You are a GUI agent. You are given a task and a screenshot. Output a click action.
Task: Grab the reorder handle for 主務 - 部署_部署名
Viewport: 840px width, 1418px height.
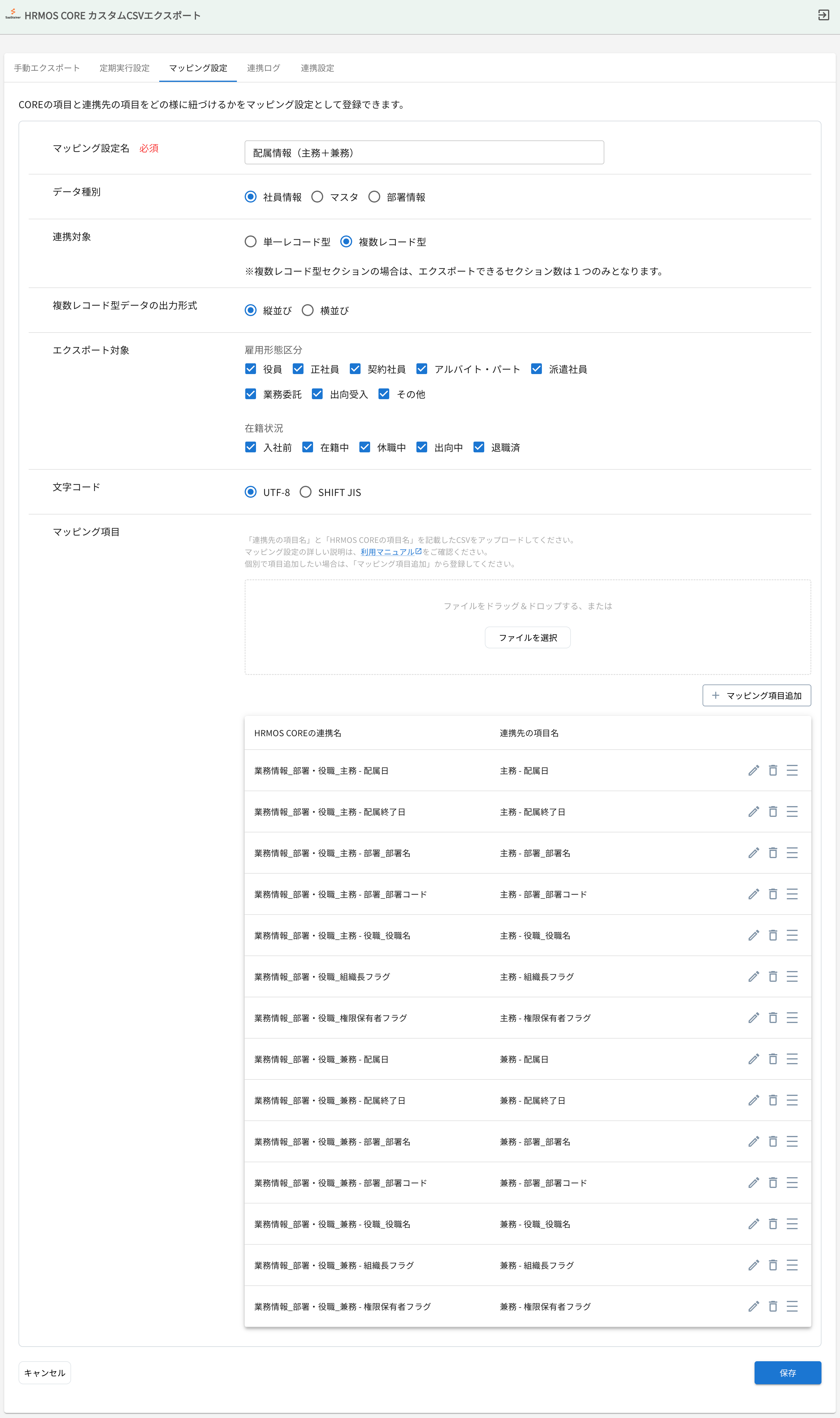pos(792,853)
